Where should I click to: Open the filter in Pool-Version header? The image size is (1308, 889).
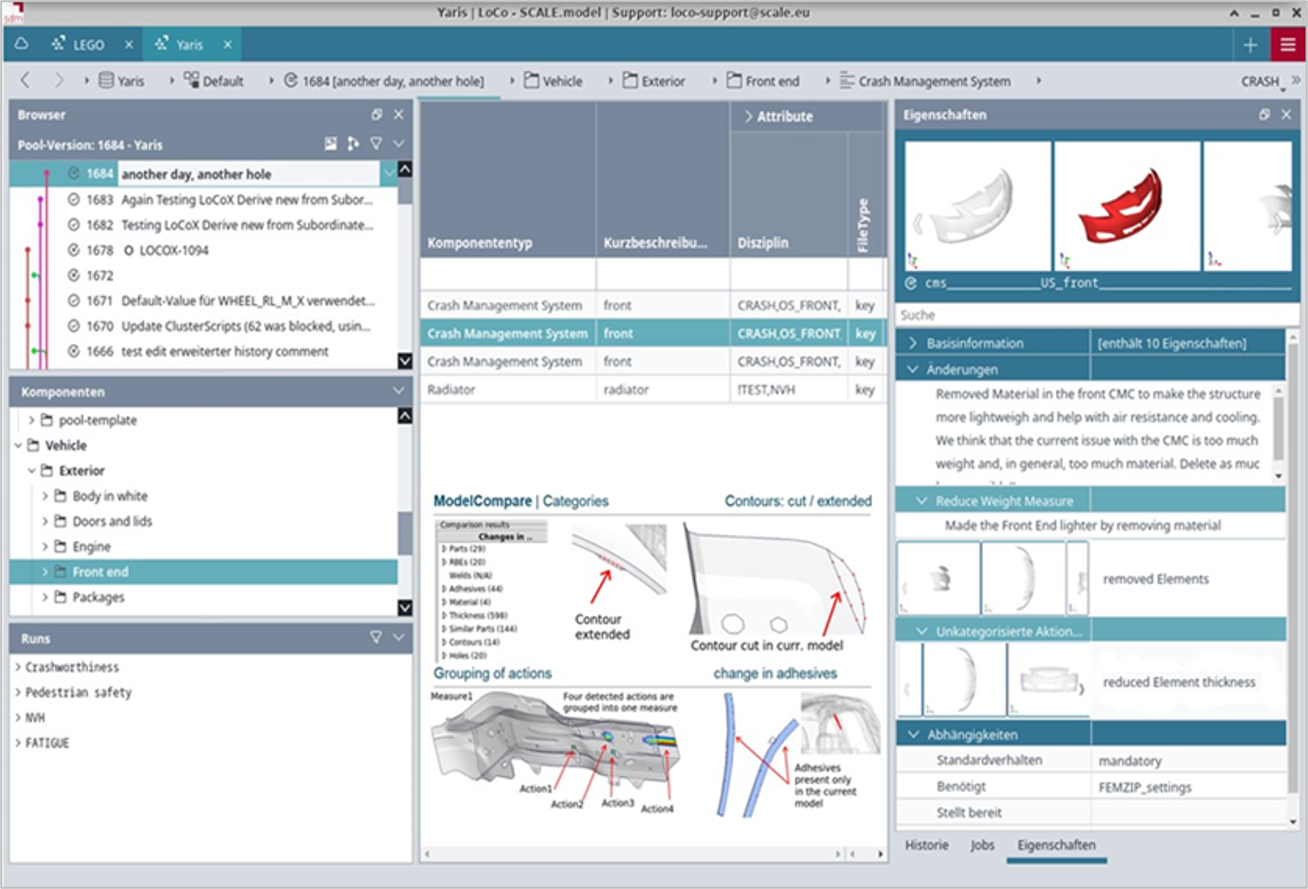376,144
